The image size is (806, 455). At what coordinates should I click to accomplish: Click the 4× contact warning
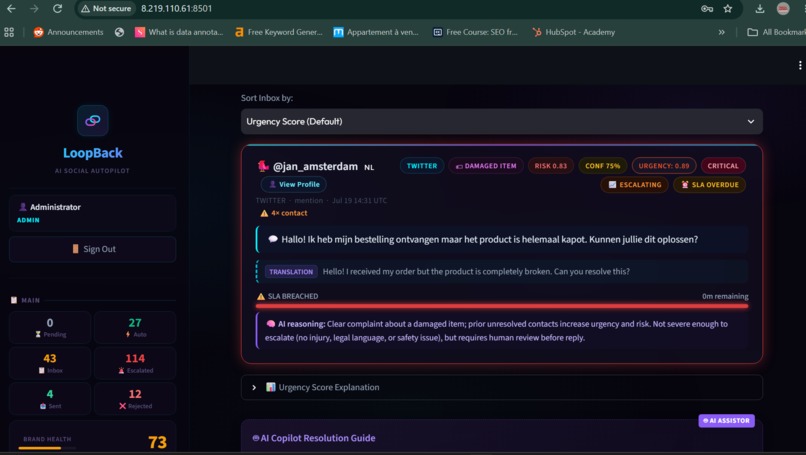[284, 213]
